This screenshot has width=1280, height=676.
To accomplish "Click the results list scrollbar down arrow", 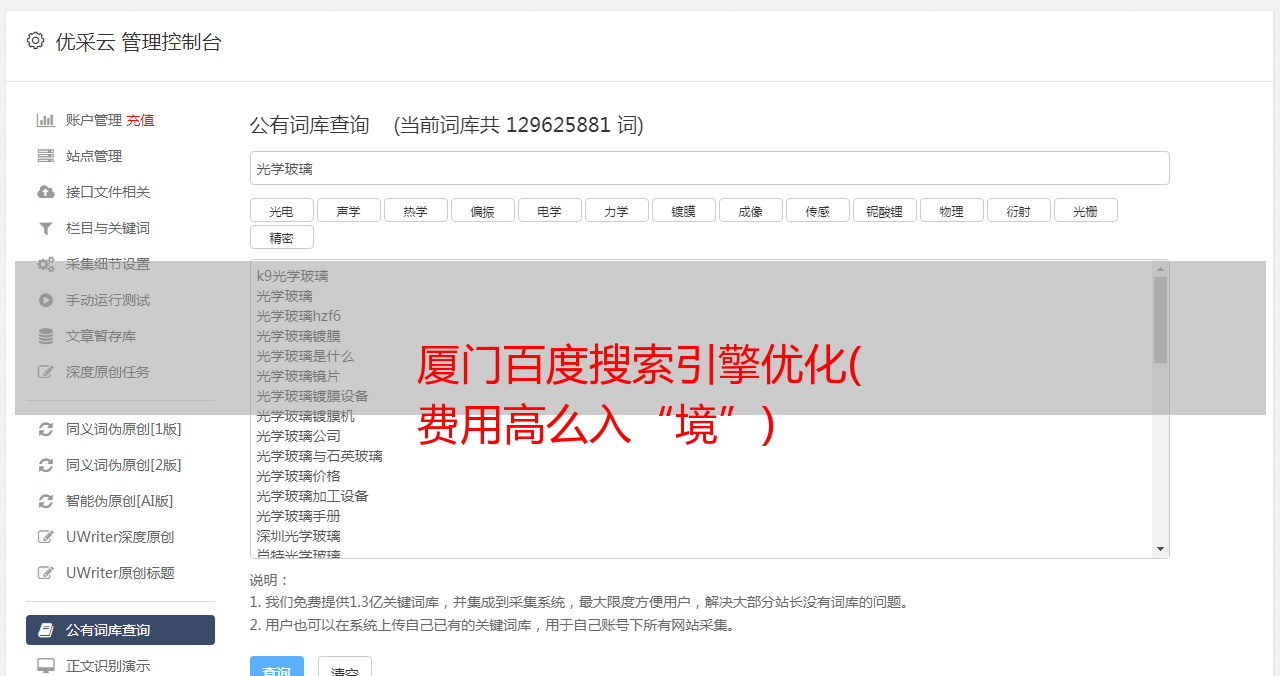I will (1160, 549).
